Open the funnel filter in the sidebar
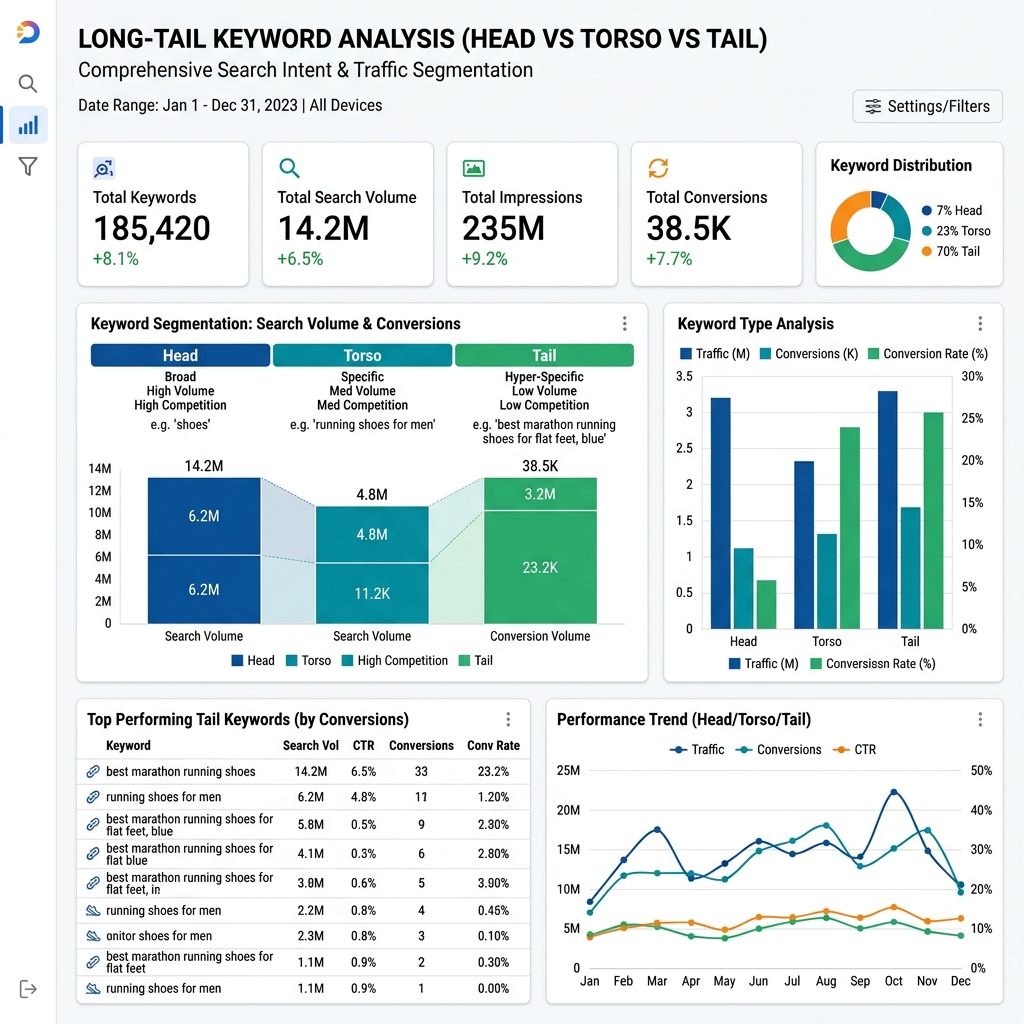 coord(27,167)
